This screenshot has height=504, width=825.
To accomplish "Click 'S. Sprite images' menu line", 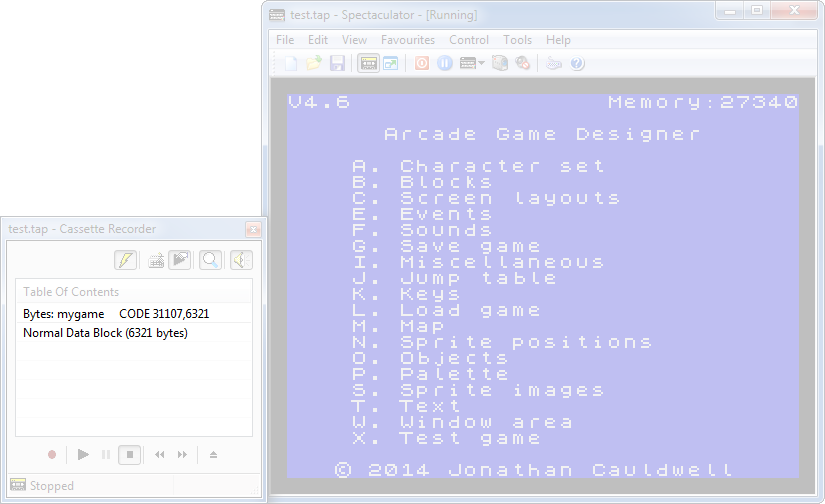I will tap(478, 390).
